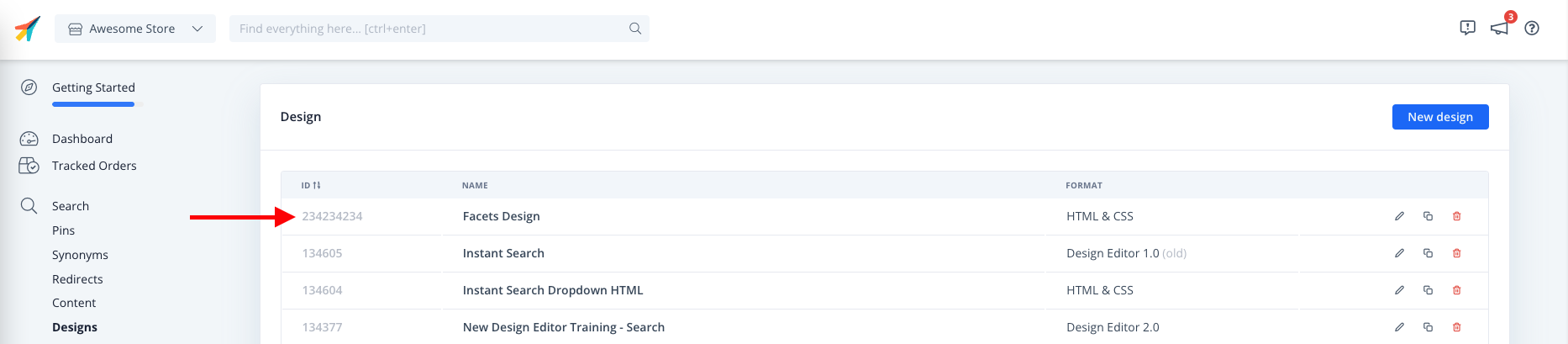The image size is (1568, 344).
Task: Click the search magnifier icon in search bar
Action: (635, 29)
